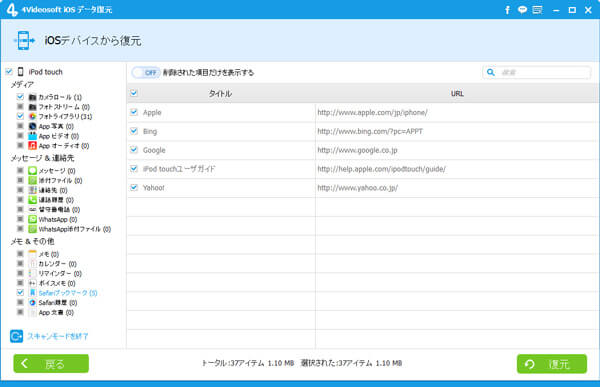Click the WhatsApp icon
Viewport: 600px width, 387px height.
click(x=33, y=219)
